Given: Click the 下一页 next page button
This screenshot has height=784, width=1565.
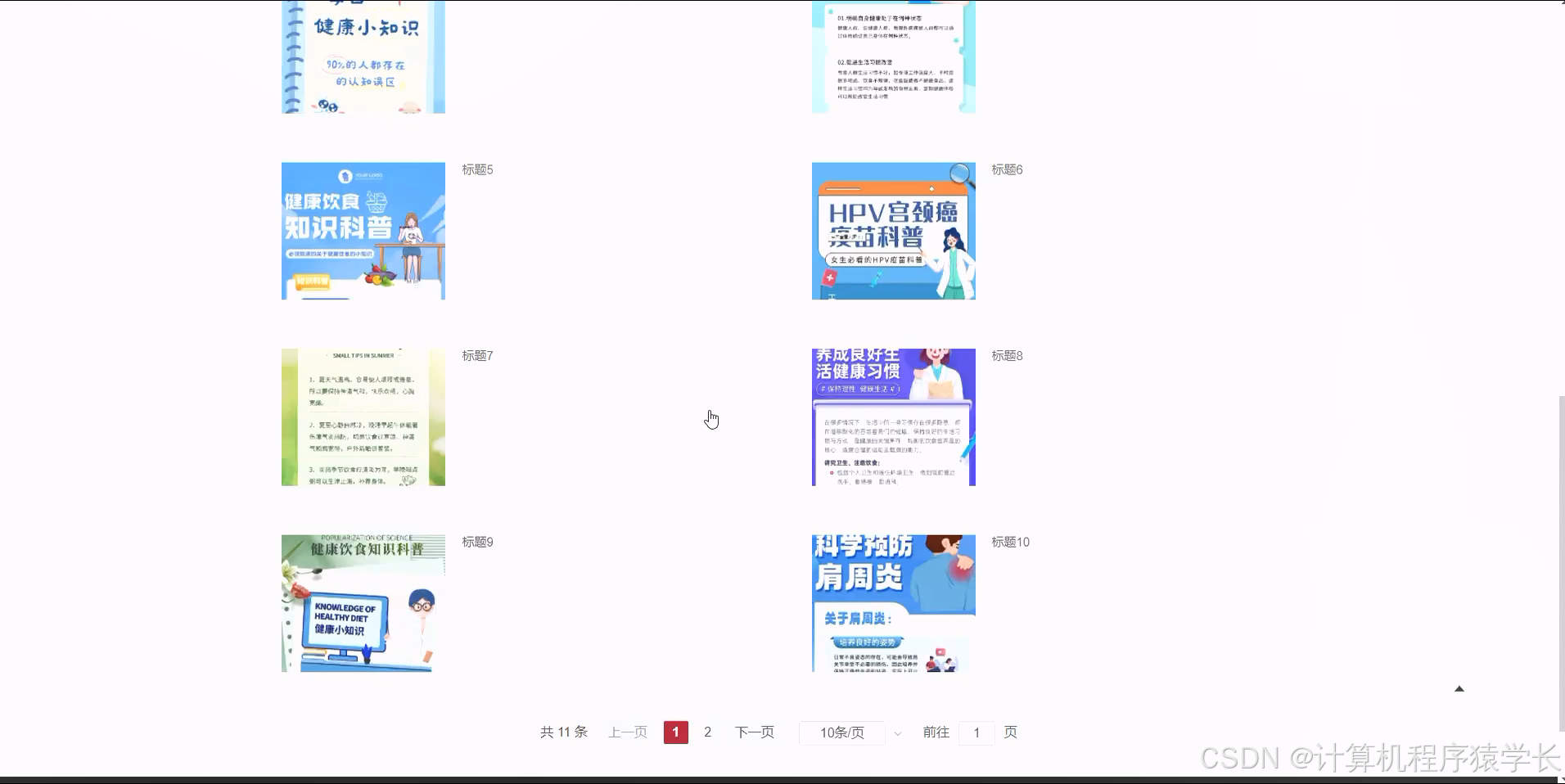Looking at the screenshot, I should (x=754, y=732).
